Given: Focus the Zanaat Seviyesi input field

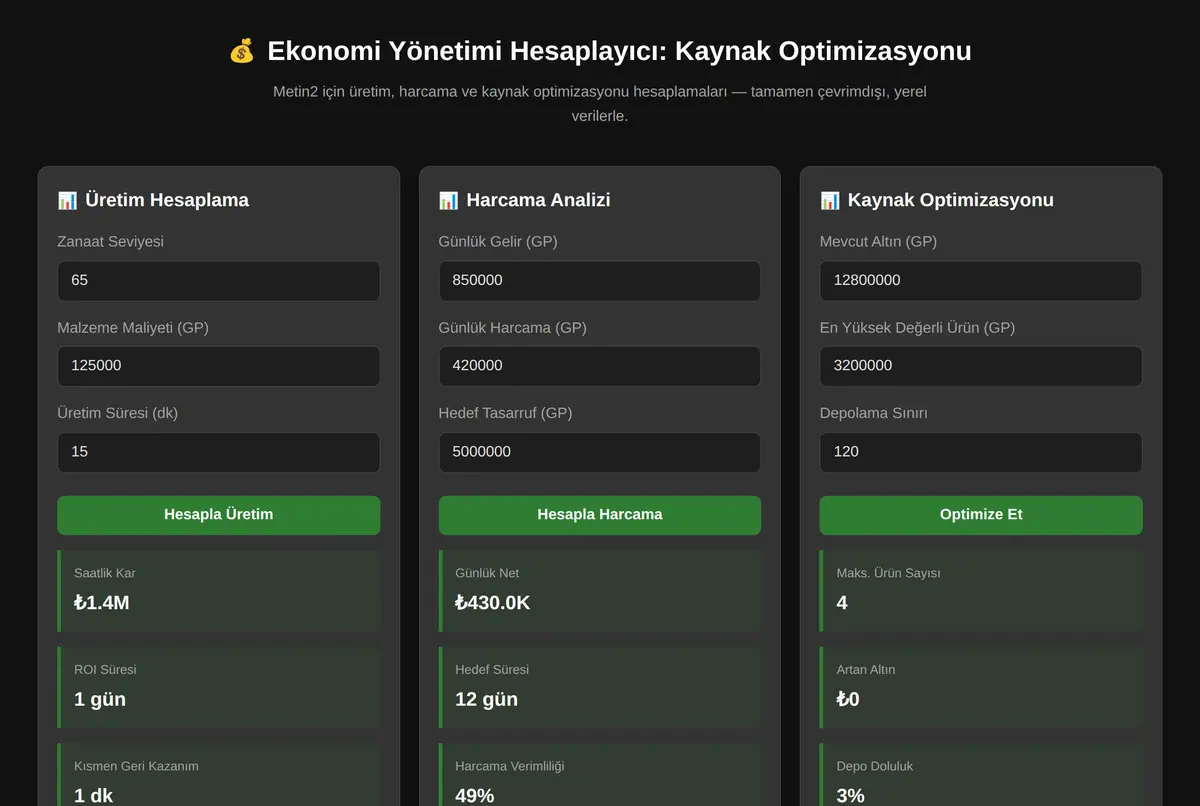Looking at the screenshot, I should click(x=219, y=281).
